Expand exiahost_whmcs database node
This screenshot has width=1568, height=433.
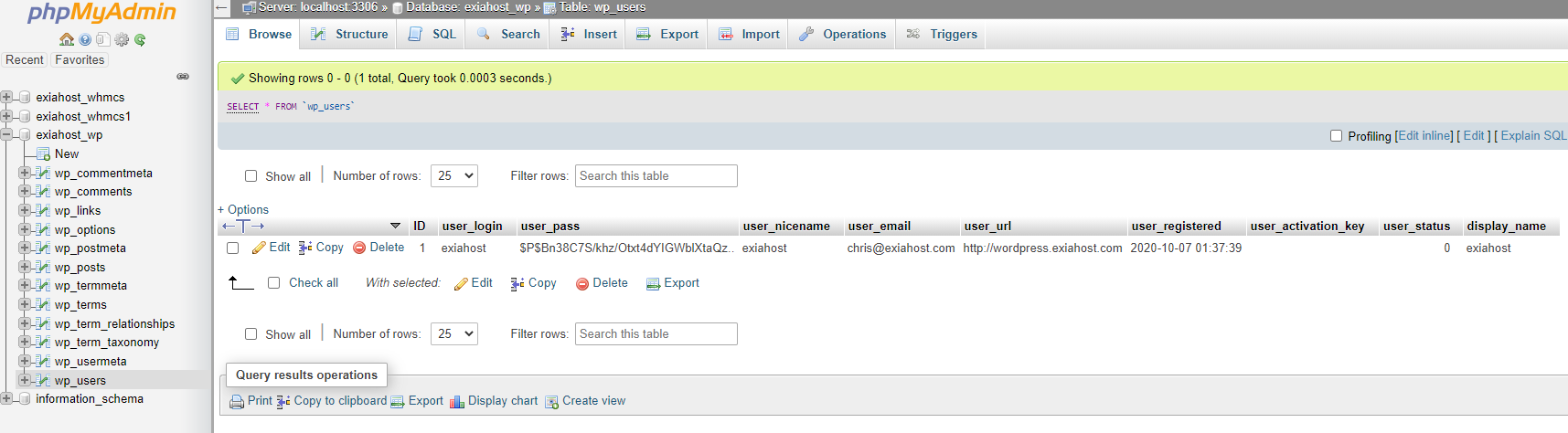[x=6, y=97]
